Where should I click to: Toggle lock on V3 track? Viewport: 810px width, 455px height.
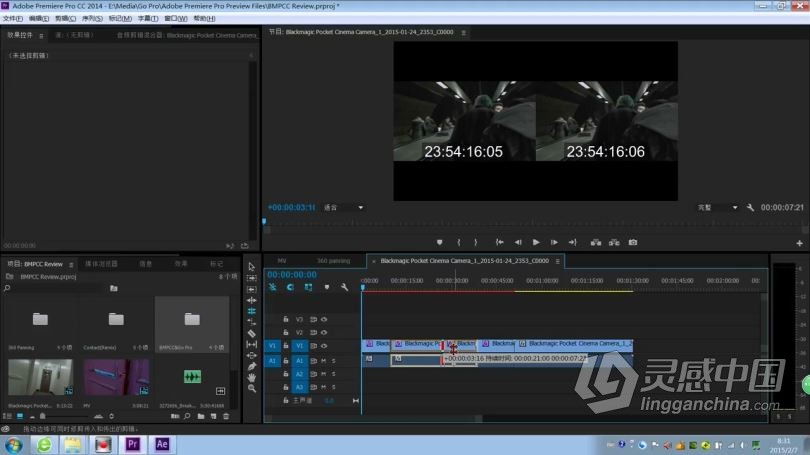click(286, 320)
